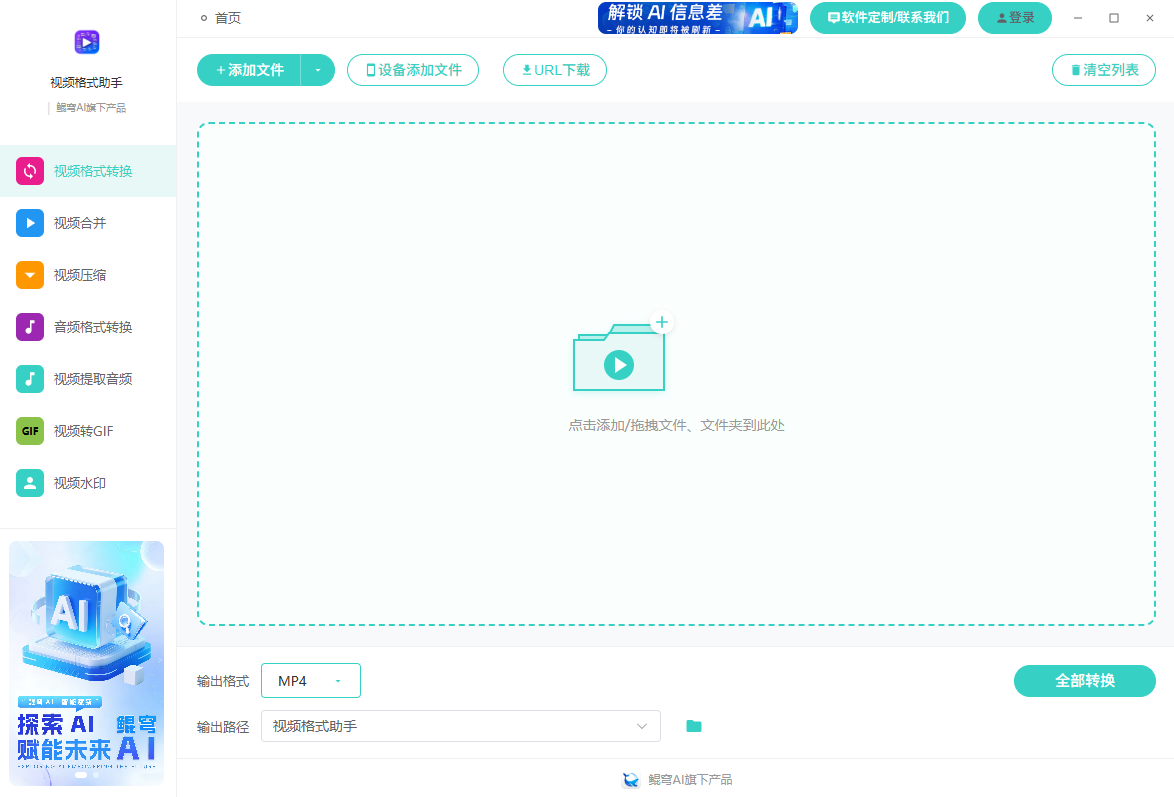Expand the 添加文件 button dropdown arrow
Image resolution: width=1174 pixels, height=797 pixels.
click(318, 70)
